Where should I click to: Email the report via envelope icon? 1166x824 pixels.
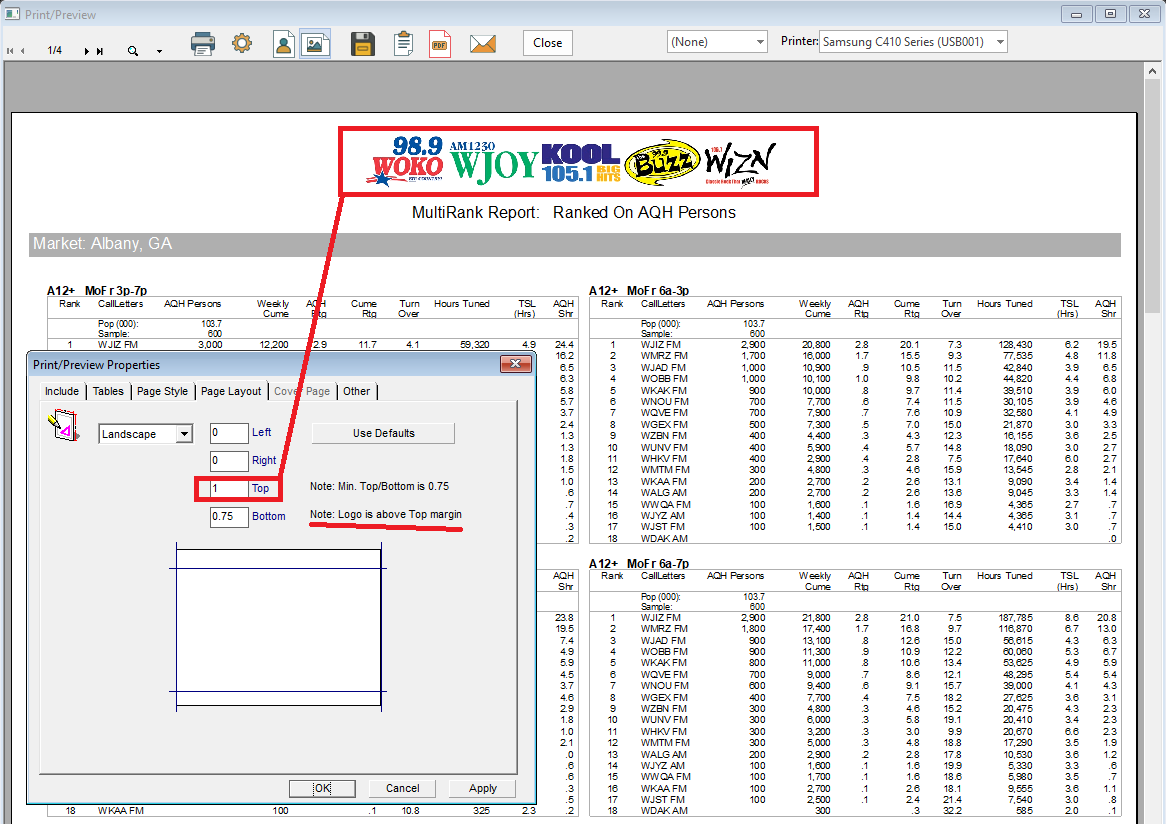tap(483, 44)
